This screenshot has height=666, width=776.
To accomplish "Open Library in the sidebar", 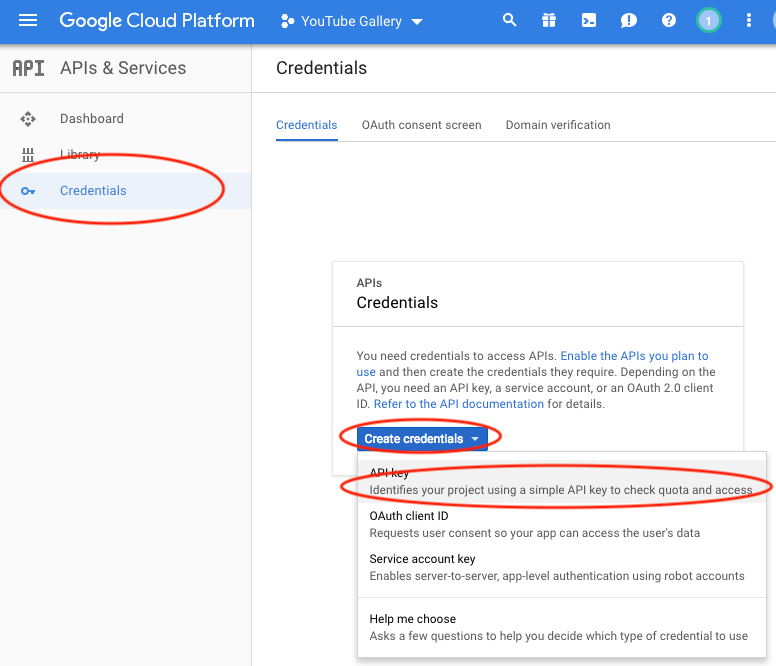I will (80, 155).
